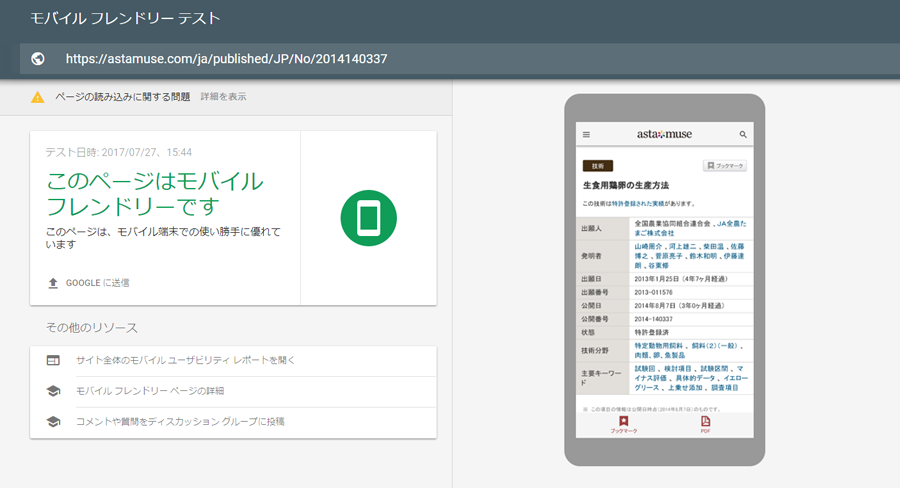Click the heading このページはモバイル フレンドリーです
This screenshot has width=900, height=488.
click(154, 193)
